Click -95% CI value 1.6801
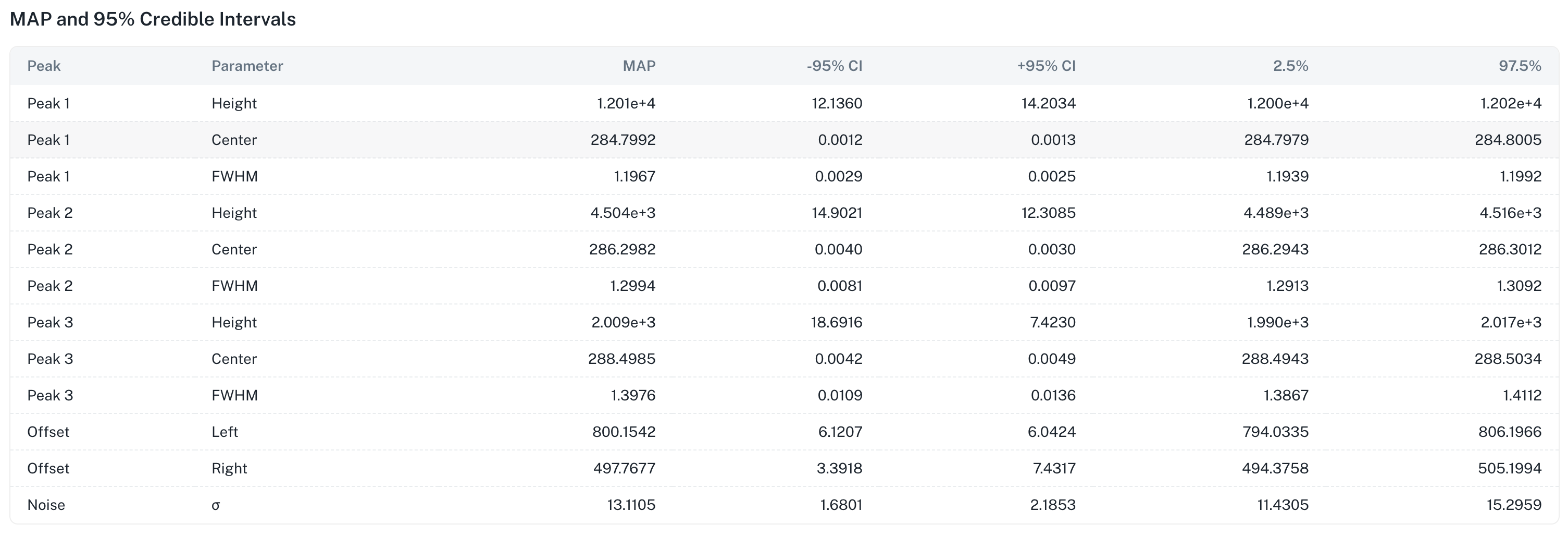 click(841, 506)
